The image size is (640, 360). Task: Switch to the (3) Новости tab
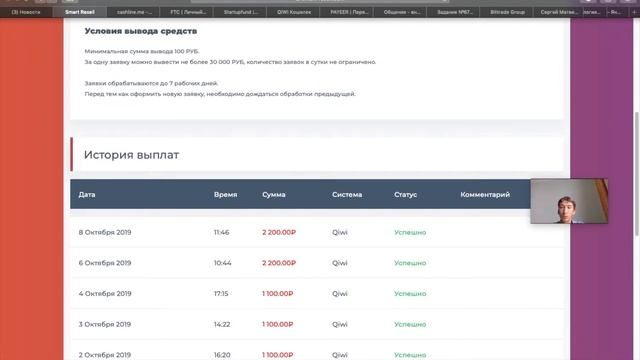[26, 12]
